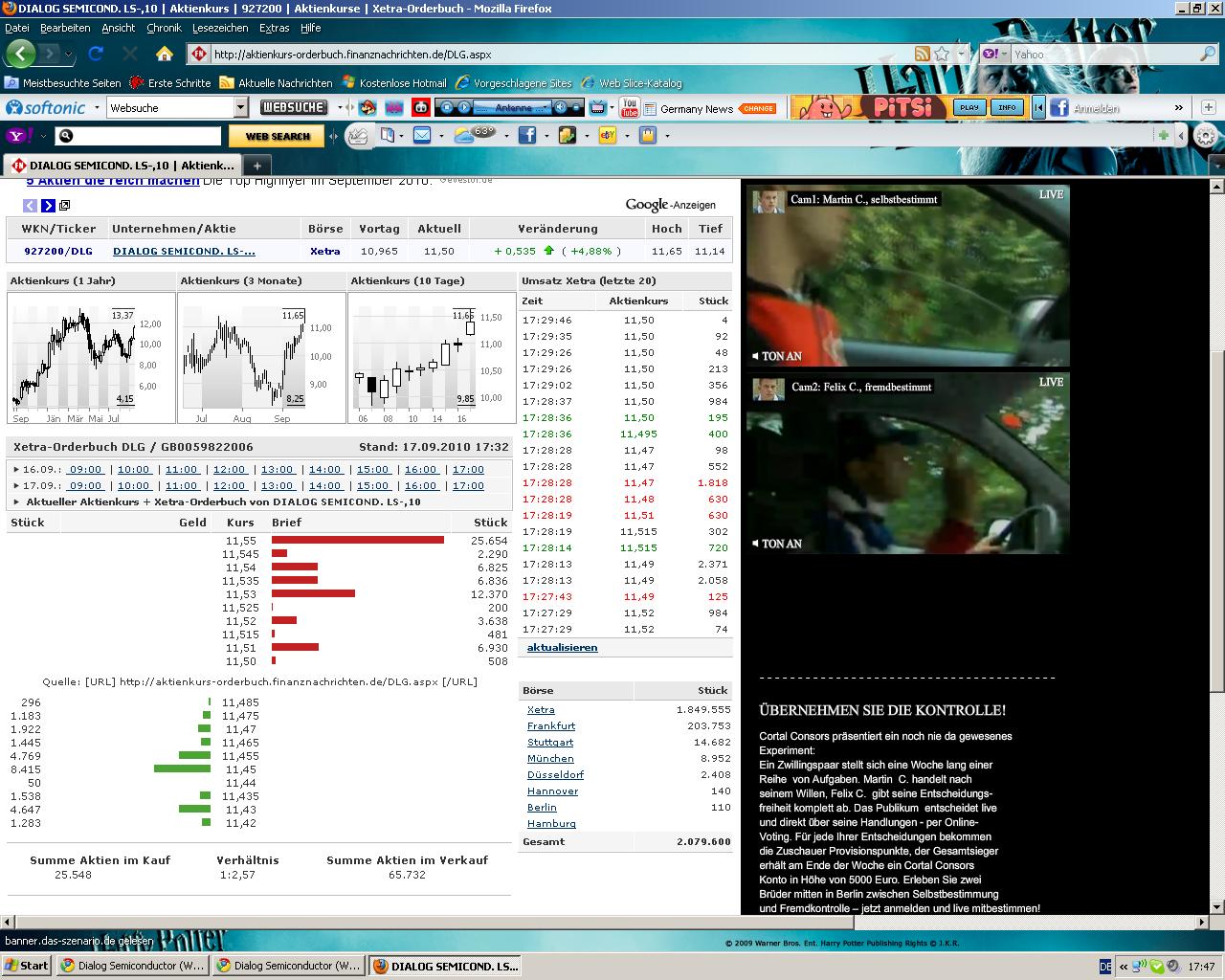The image size is (1225, 980).
Task: Turn on sound for Cam2 with TON AN
Action: pyautogui.click(x=776, y=544)
